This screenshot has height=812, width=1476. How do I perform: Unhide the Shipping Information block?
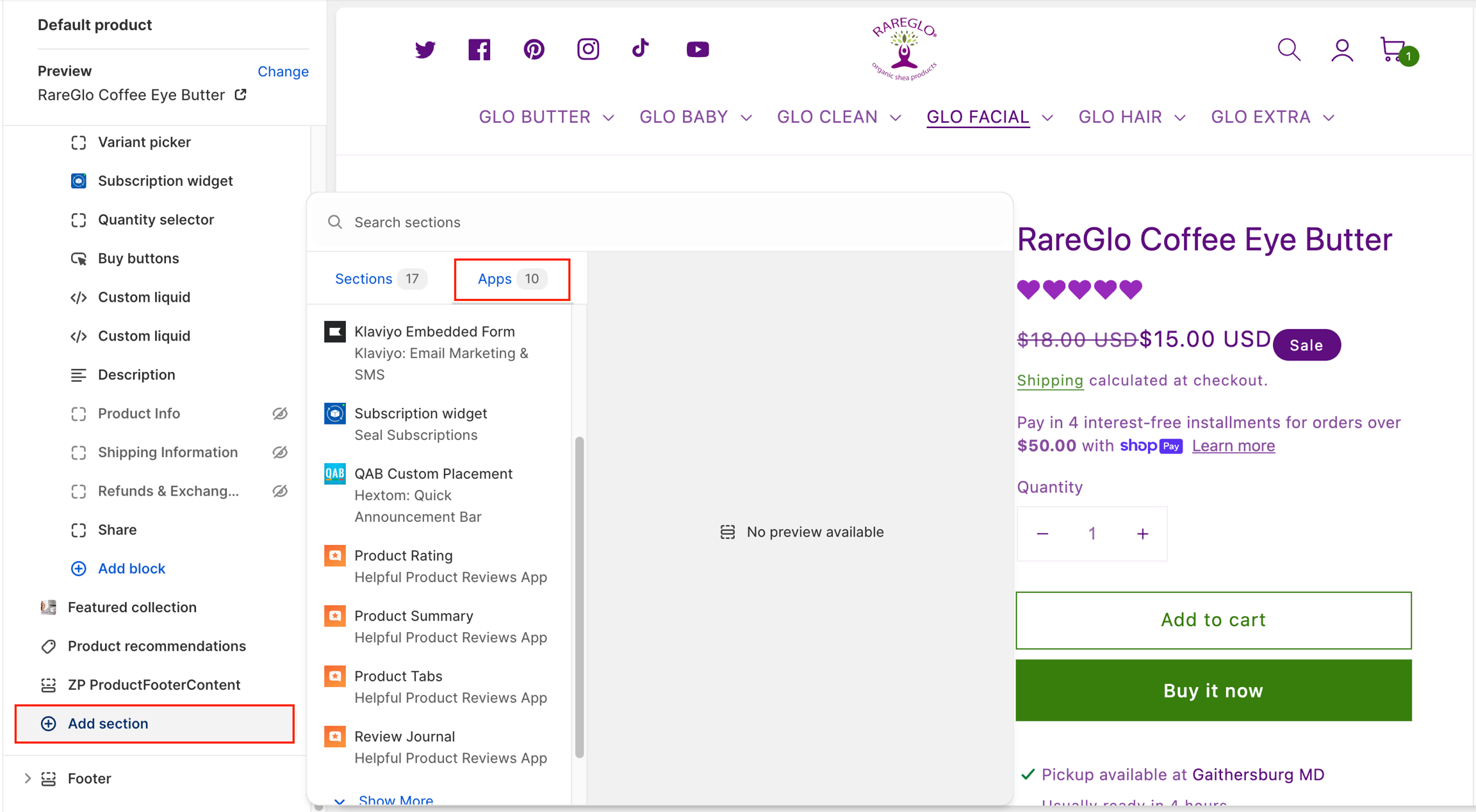tap(280, 453)
